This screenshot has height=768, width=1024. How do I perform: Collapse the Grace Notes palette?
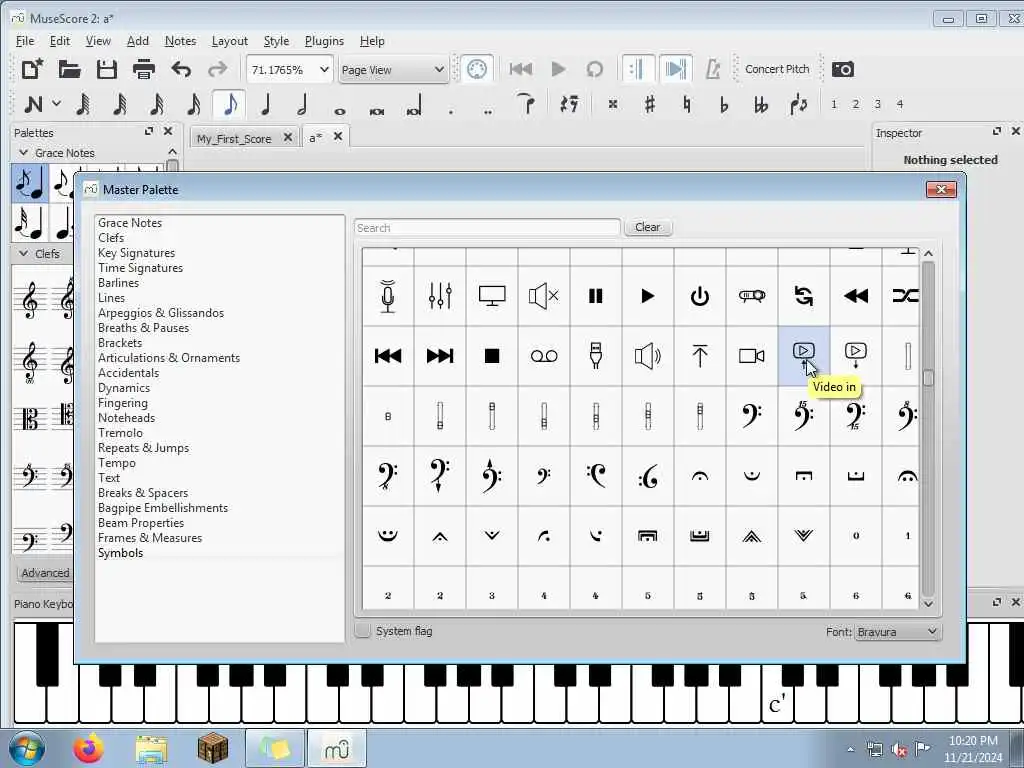pyautogui.click(x=24, y=152)
